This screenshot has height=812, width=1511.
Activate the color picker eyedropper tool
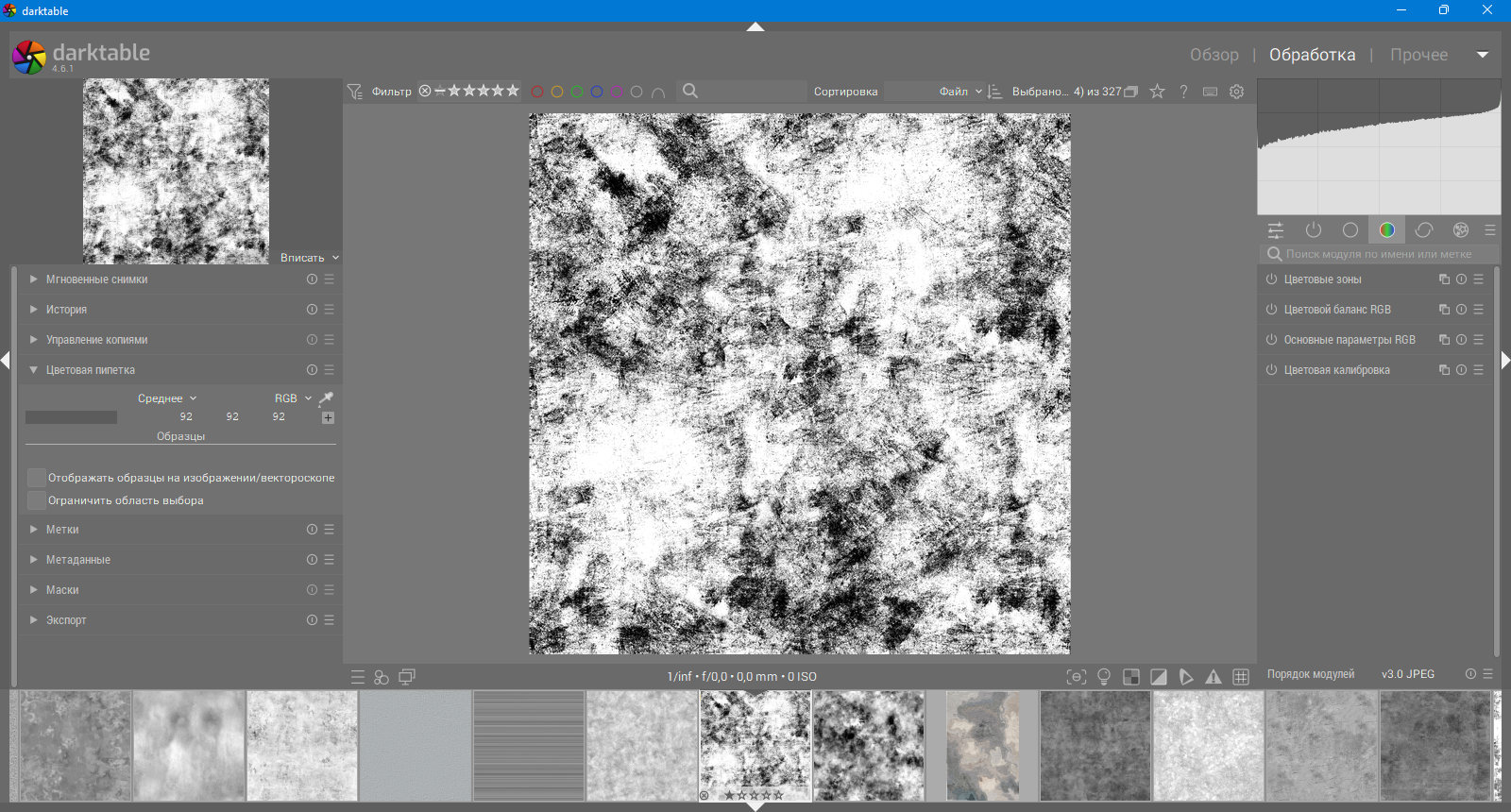[x=326, y=398]
